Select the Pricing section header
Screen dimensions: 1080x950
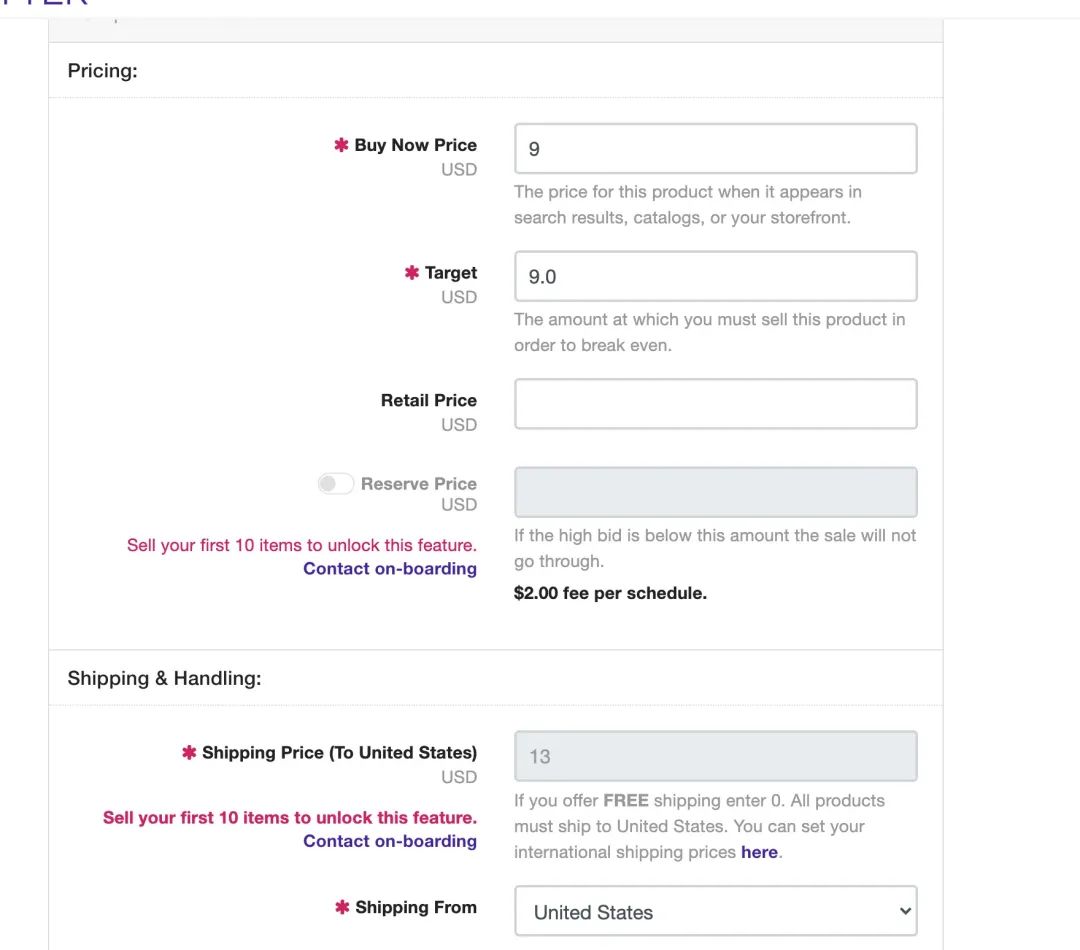[102, 71]
